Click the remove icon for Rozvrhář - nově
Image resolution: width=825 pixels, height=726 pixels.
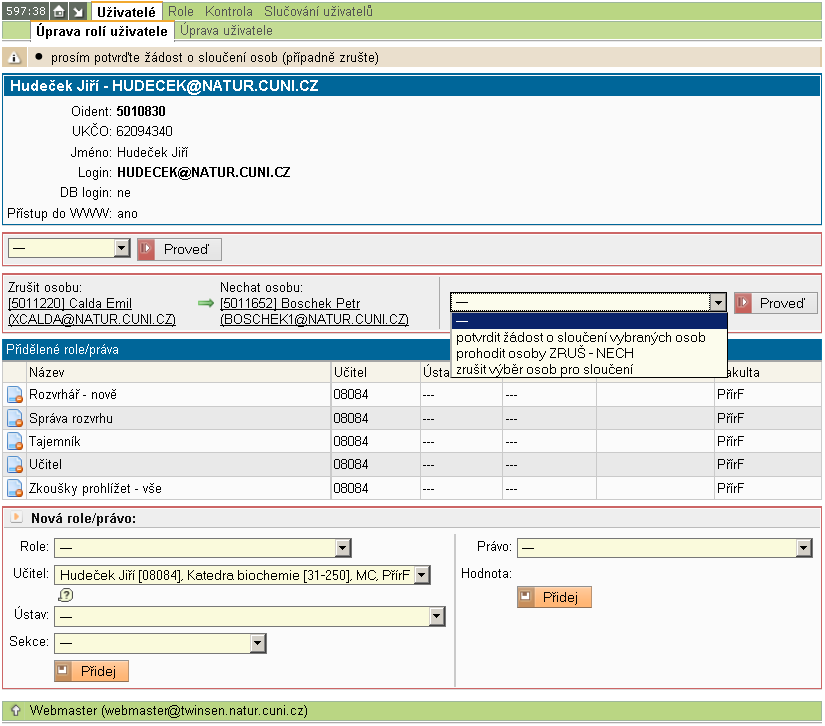tap(15, 395)
